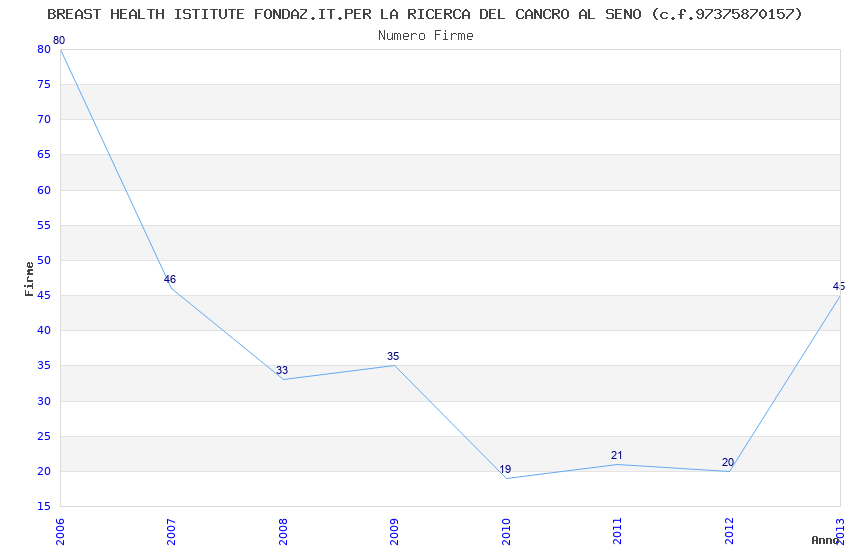
Task: Click the data label 21
Action: click(x=616, y=455)
